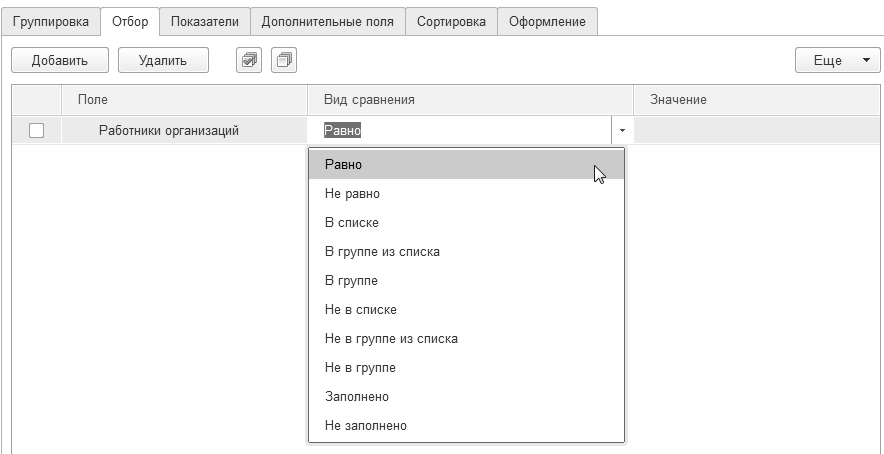
Task: Click the check-all rows icon
Action: point(249,61)
